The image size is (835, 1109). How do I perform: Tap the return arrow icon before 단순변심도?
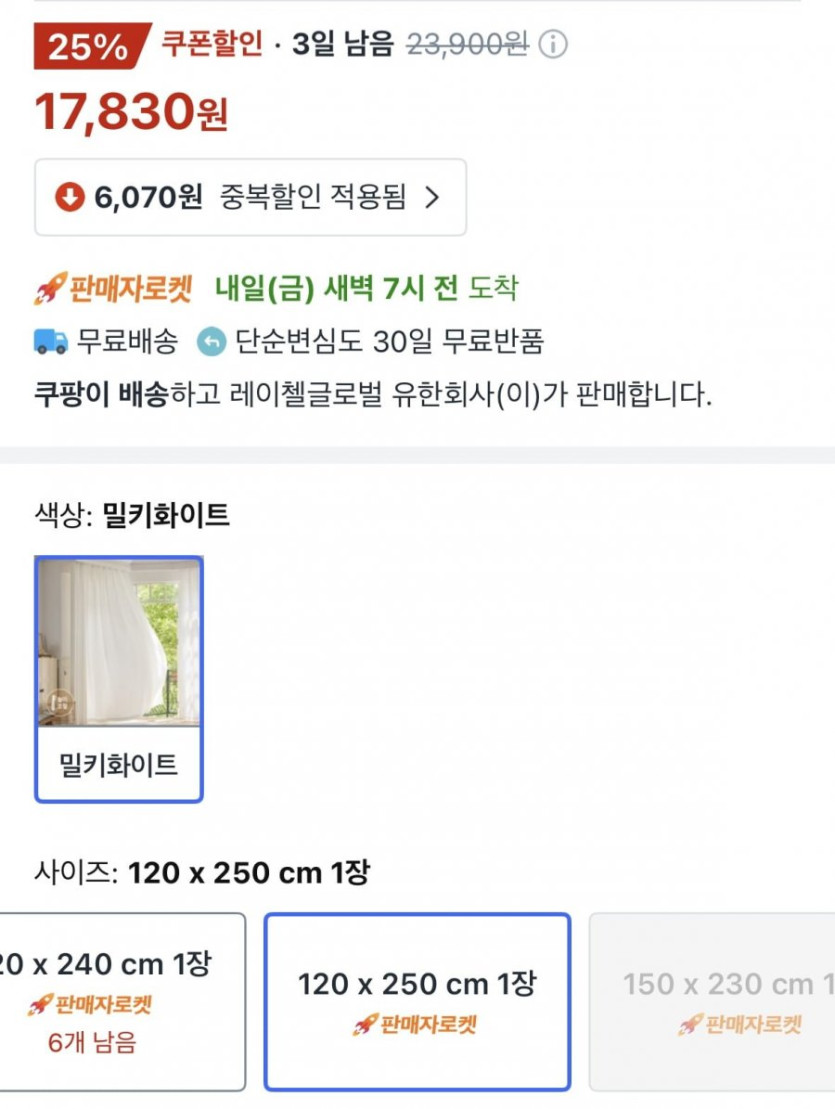pyautogui.click(x=211, y=342)
